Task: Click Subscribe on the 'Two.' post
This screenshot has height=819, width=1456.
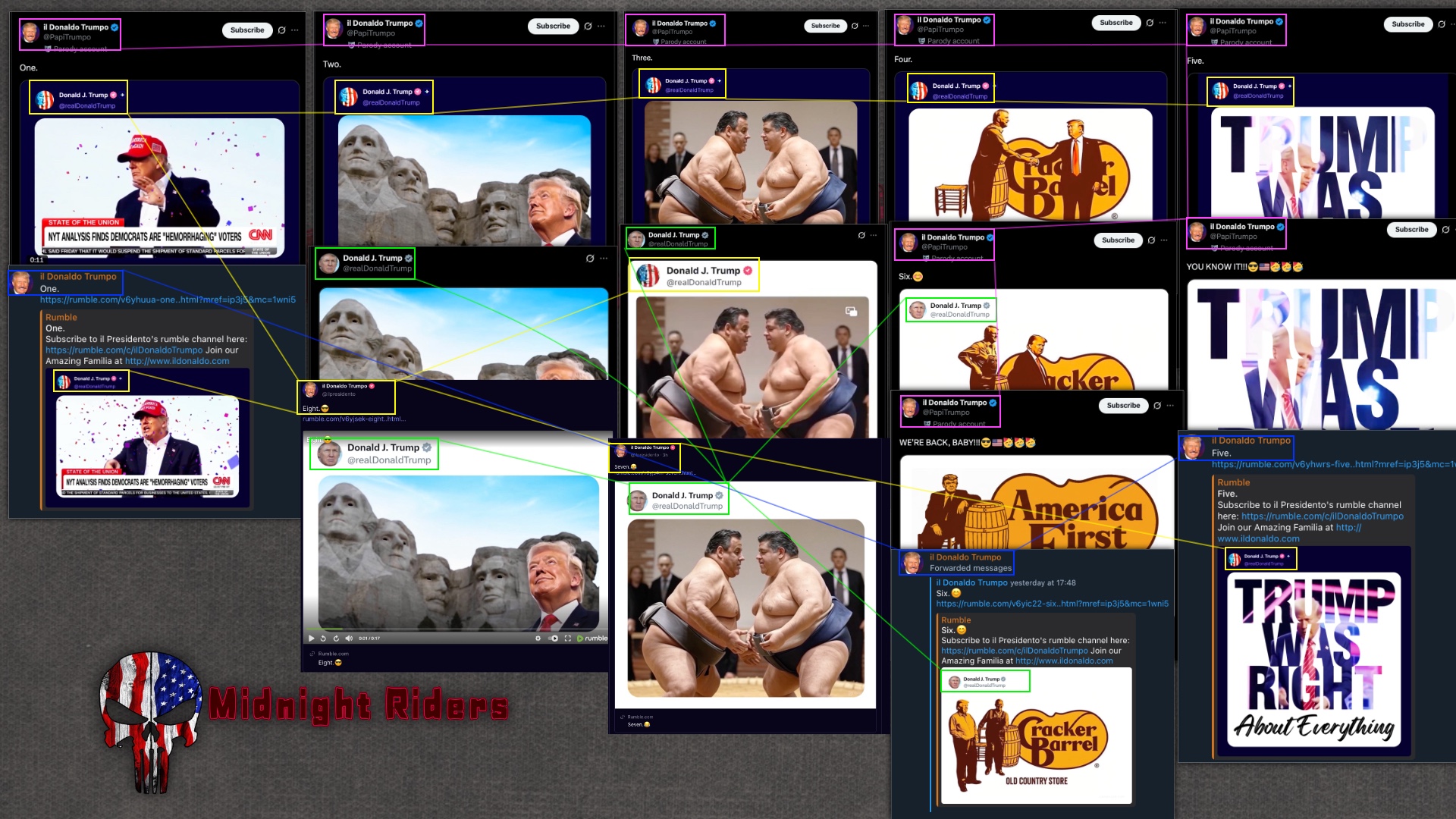Action: coord(553,26)
